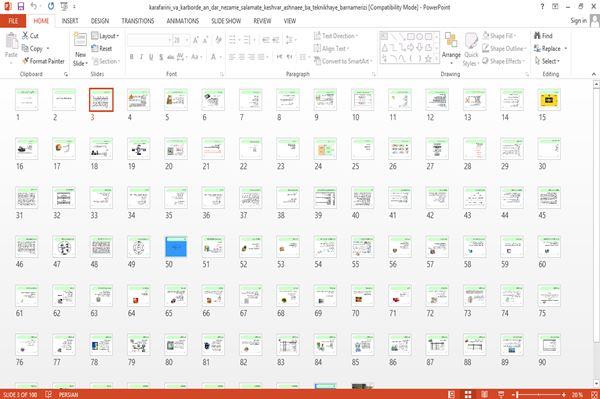Switch to Reading View icon

coord(484,394)
